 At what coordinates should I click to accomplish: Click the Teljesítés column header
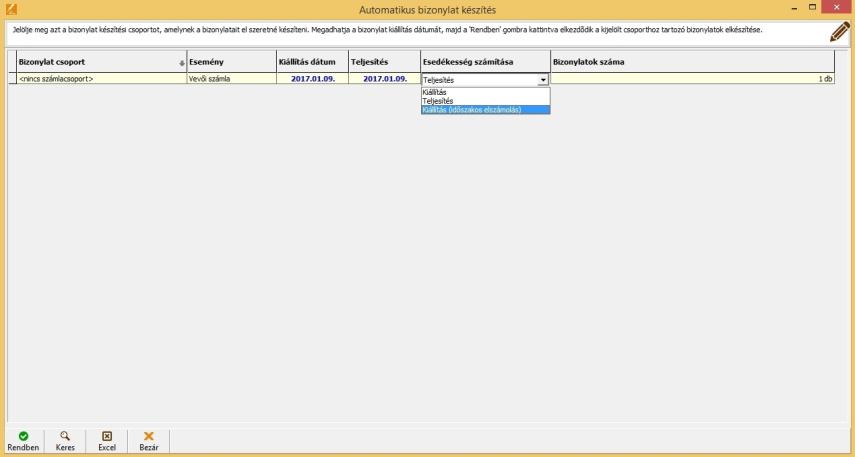[384, 62]
